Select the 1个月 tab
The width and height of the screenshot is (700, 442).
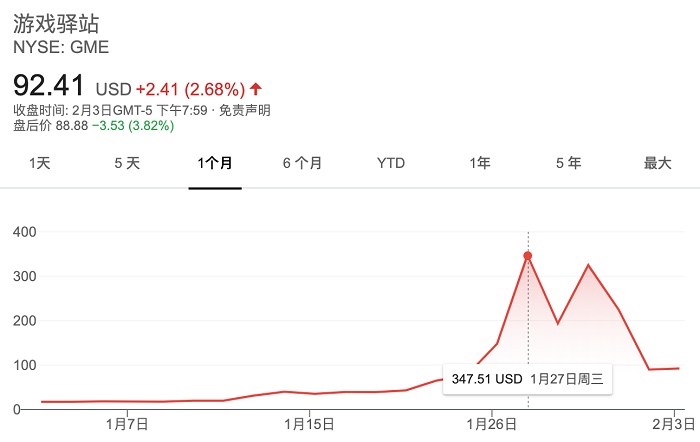(215, 163)
